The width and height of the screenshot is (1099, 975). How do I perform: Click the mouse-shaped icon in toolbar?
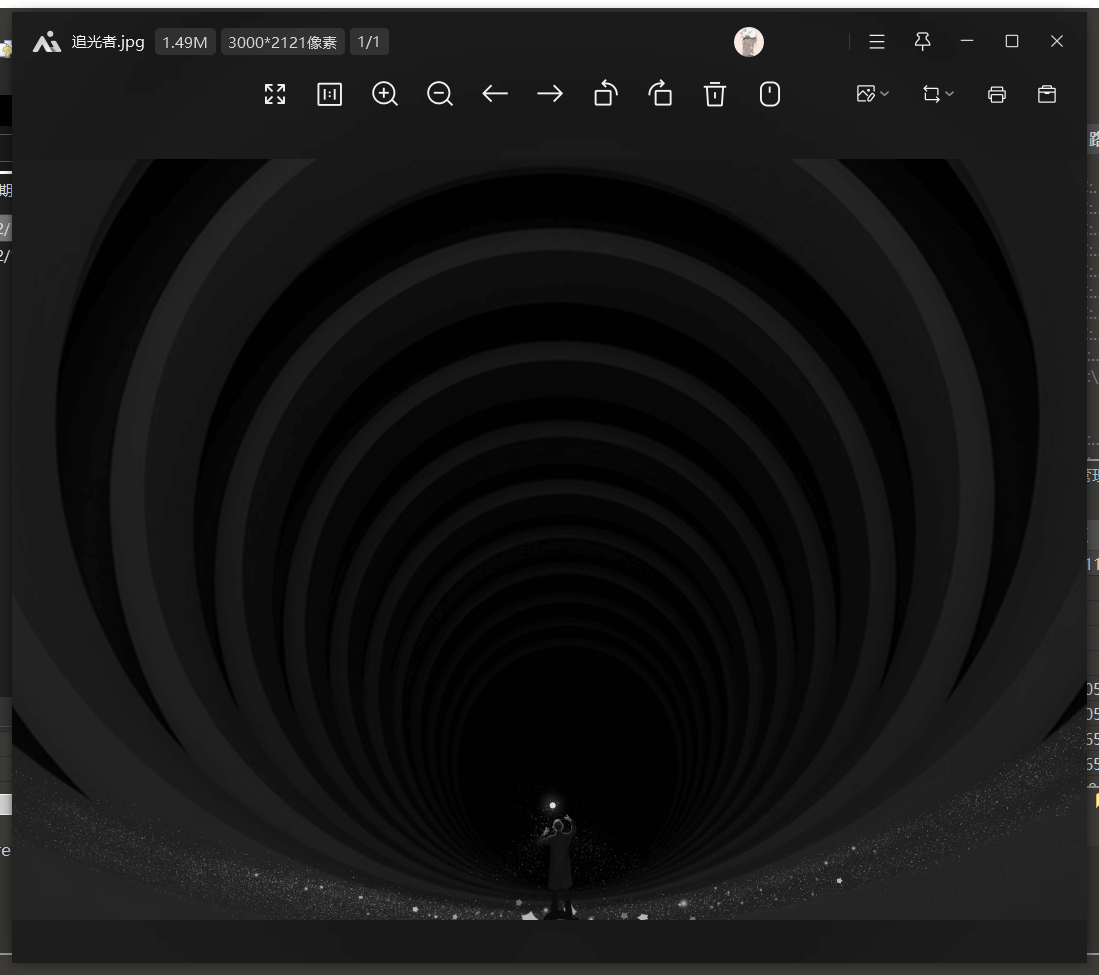pyautogui.click(x=770, y=94)
